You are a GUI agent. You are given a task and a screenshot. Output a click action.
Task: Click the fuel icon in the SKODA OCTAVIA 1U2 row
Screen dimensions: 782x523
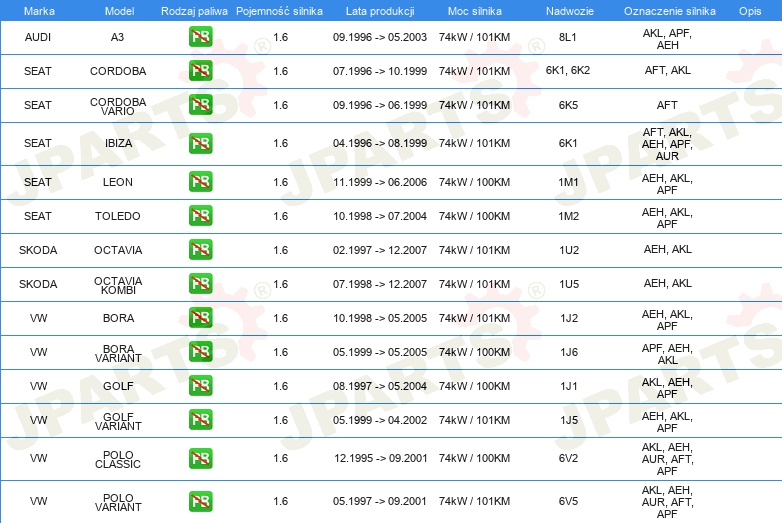[200, 249]
